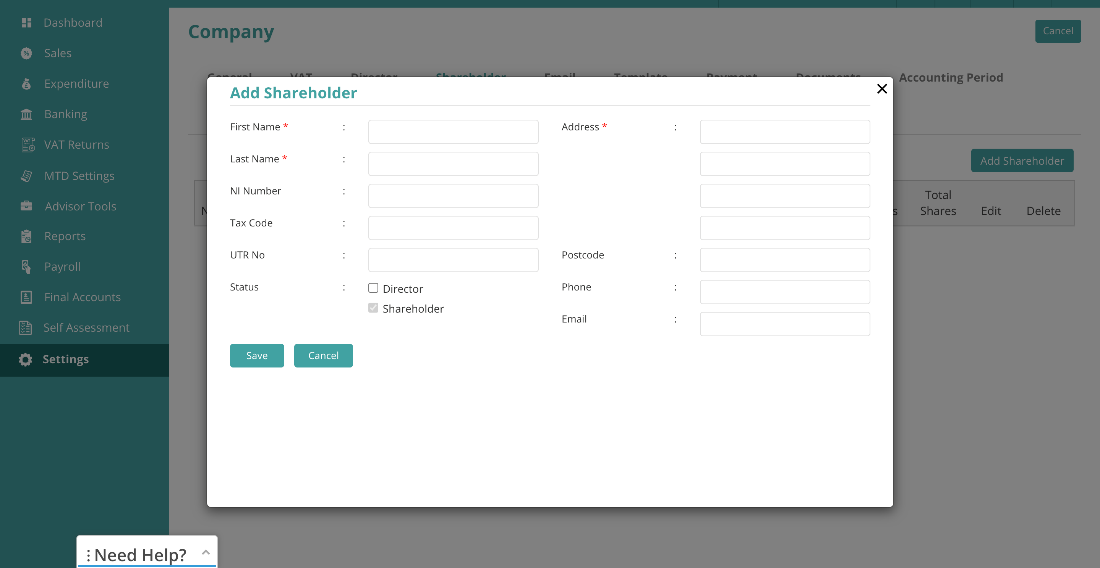Focus the Postcode field
1100x568 pixels.
click(785, 259)
